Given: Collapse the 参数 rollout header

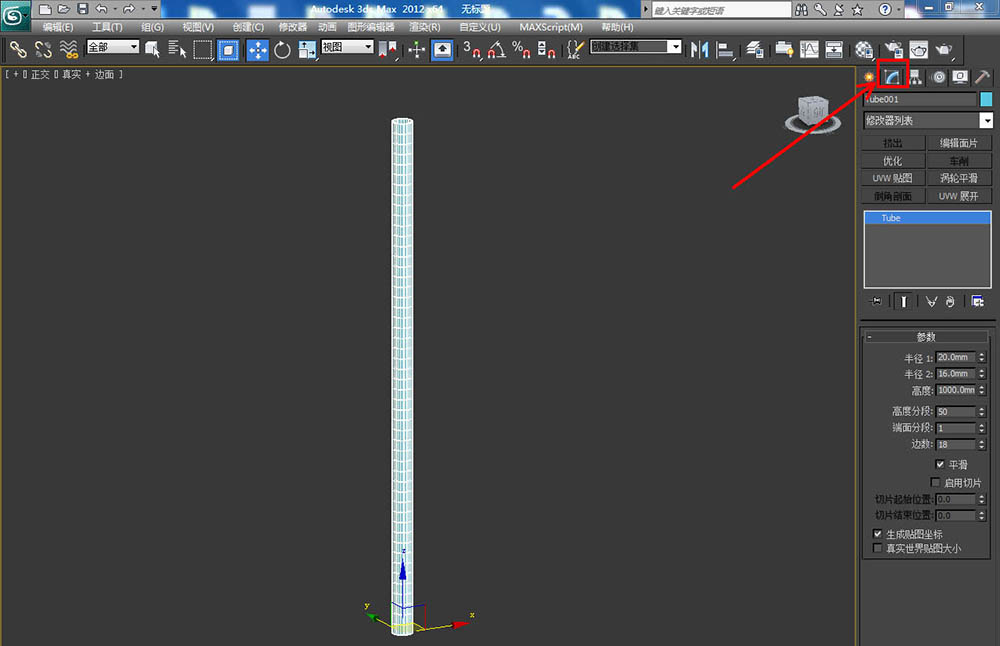Looking at the screenshot, I should pos(926,337).
